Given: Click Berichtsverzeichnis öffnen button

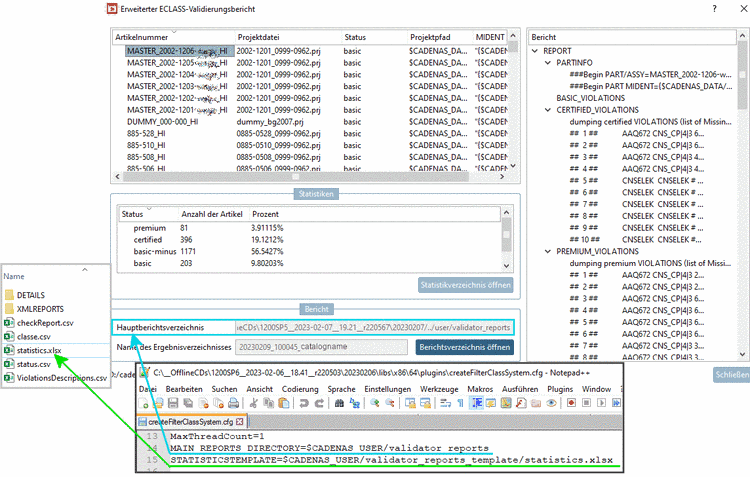Looking at the screenshot, I should click(x=464, y=347).
